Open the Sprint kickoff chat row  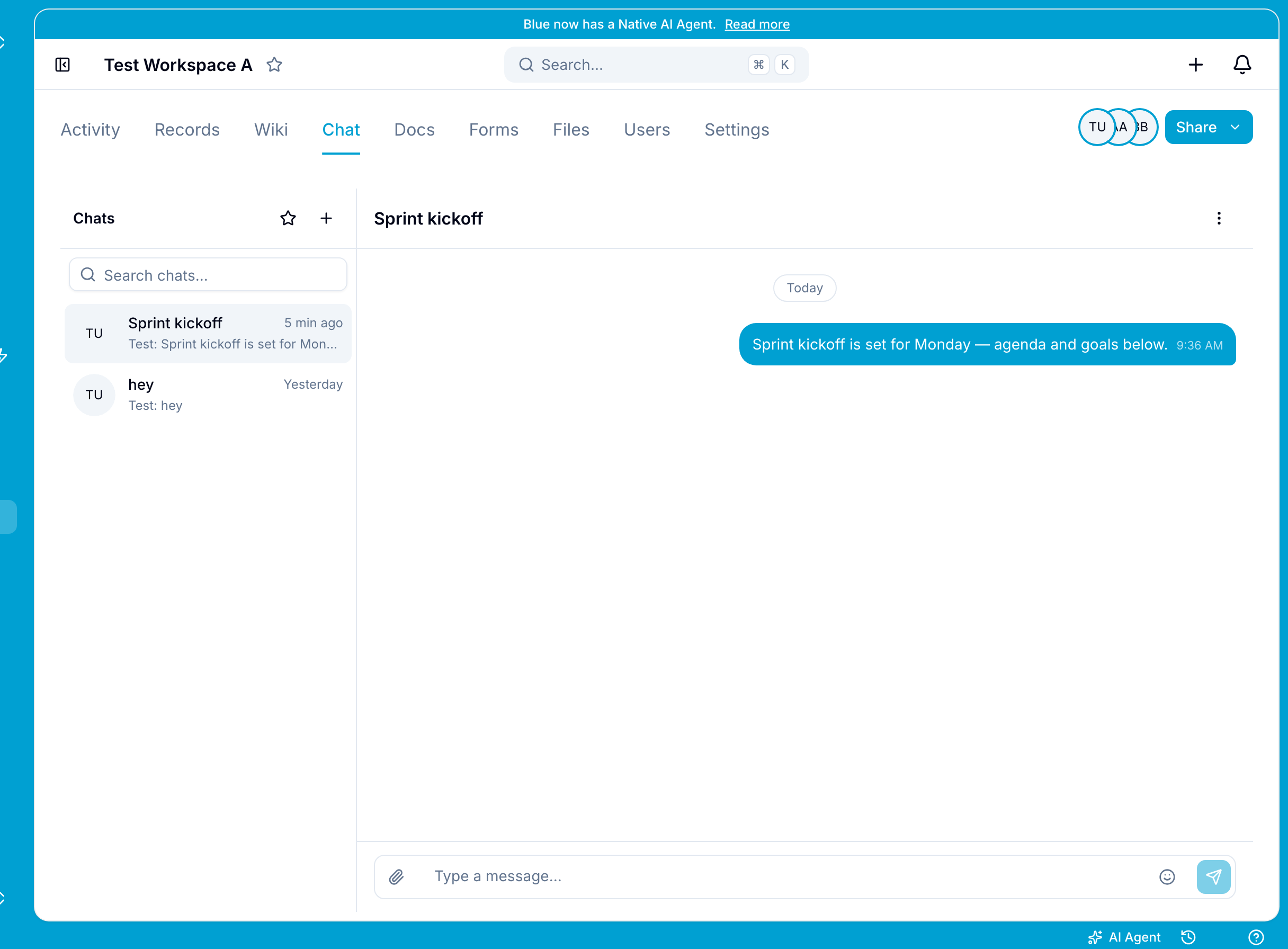[x=208, y=334]
